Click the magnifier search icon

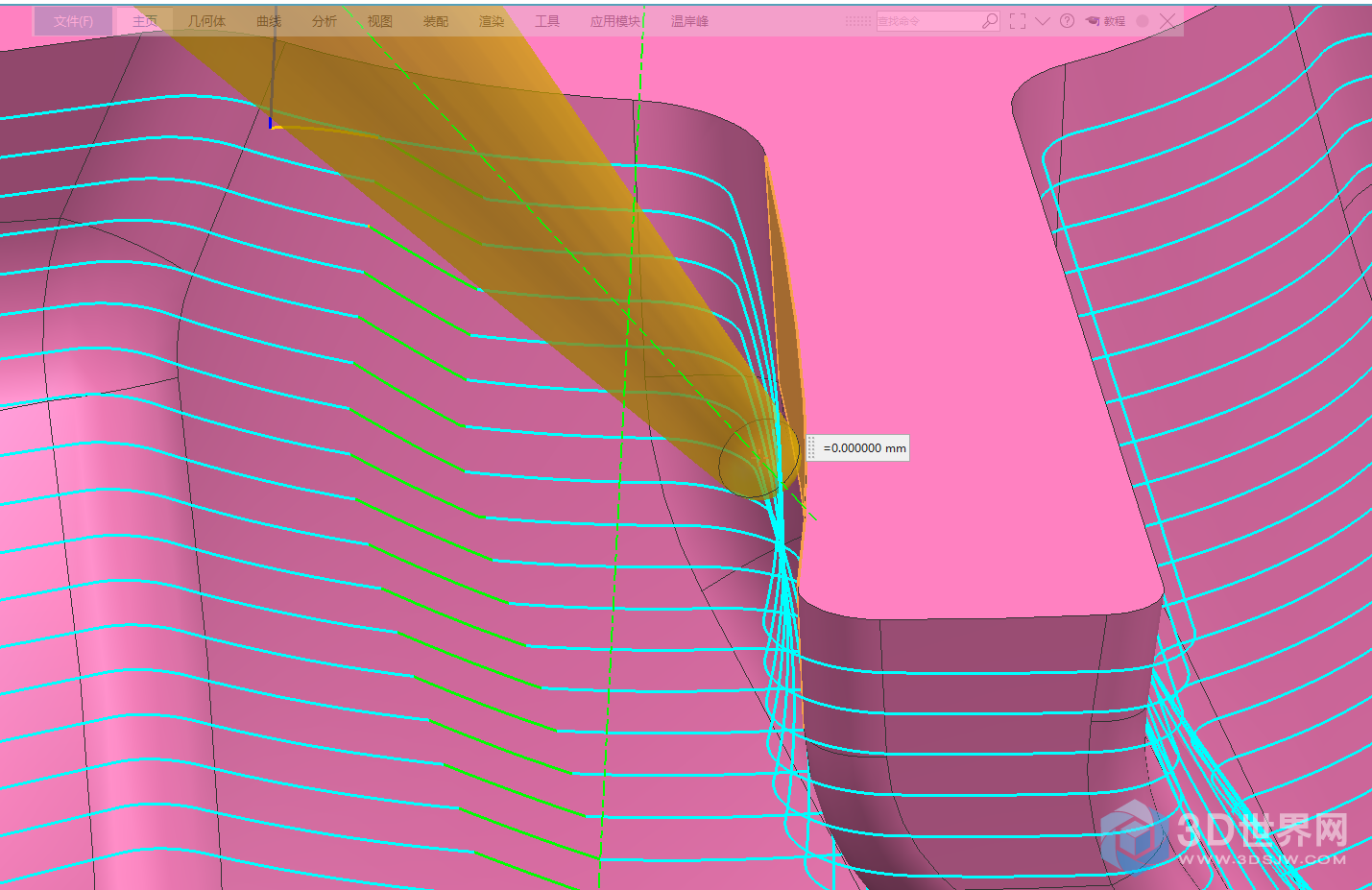click(x=990, y=21)
